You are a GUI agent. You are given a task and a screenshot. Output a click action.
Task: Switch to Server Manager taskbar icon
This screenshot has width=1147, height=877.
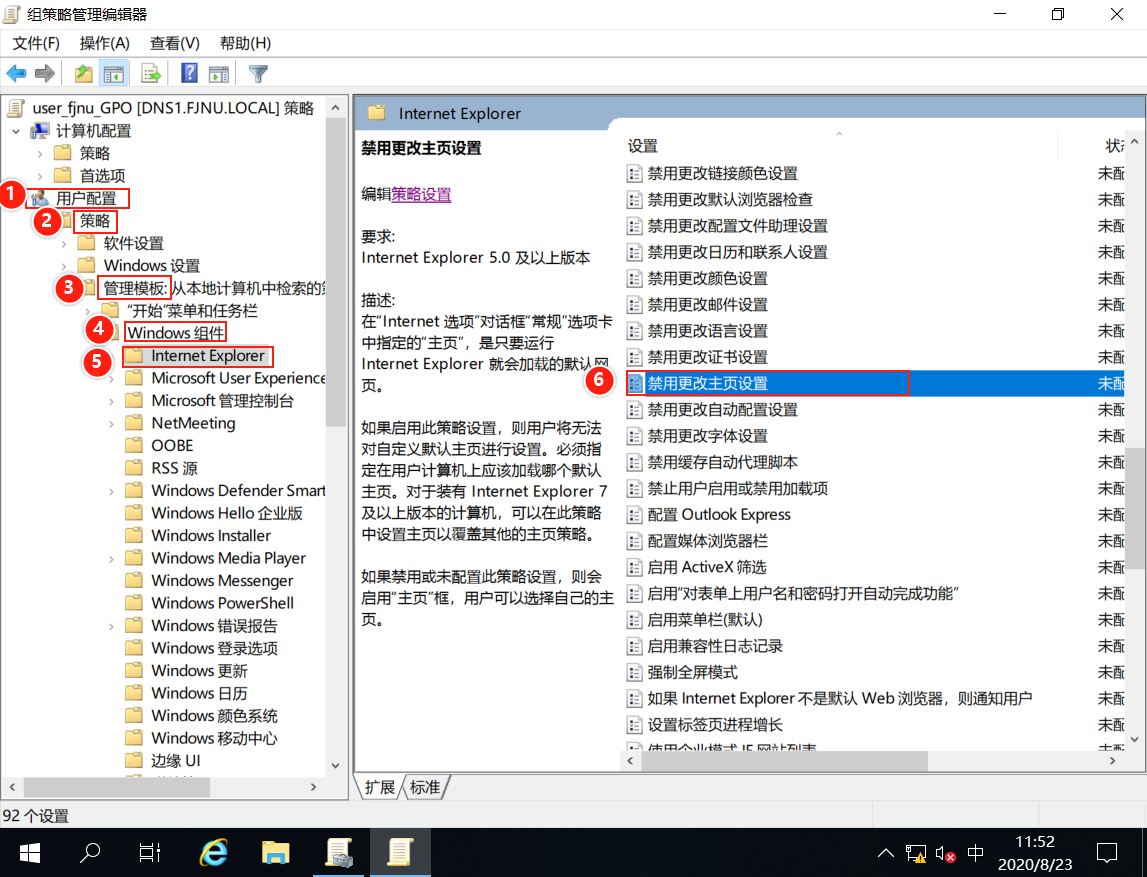click(x=339, y=853)
